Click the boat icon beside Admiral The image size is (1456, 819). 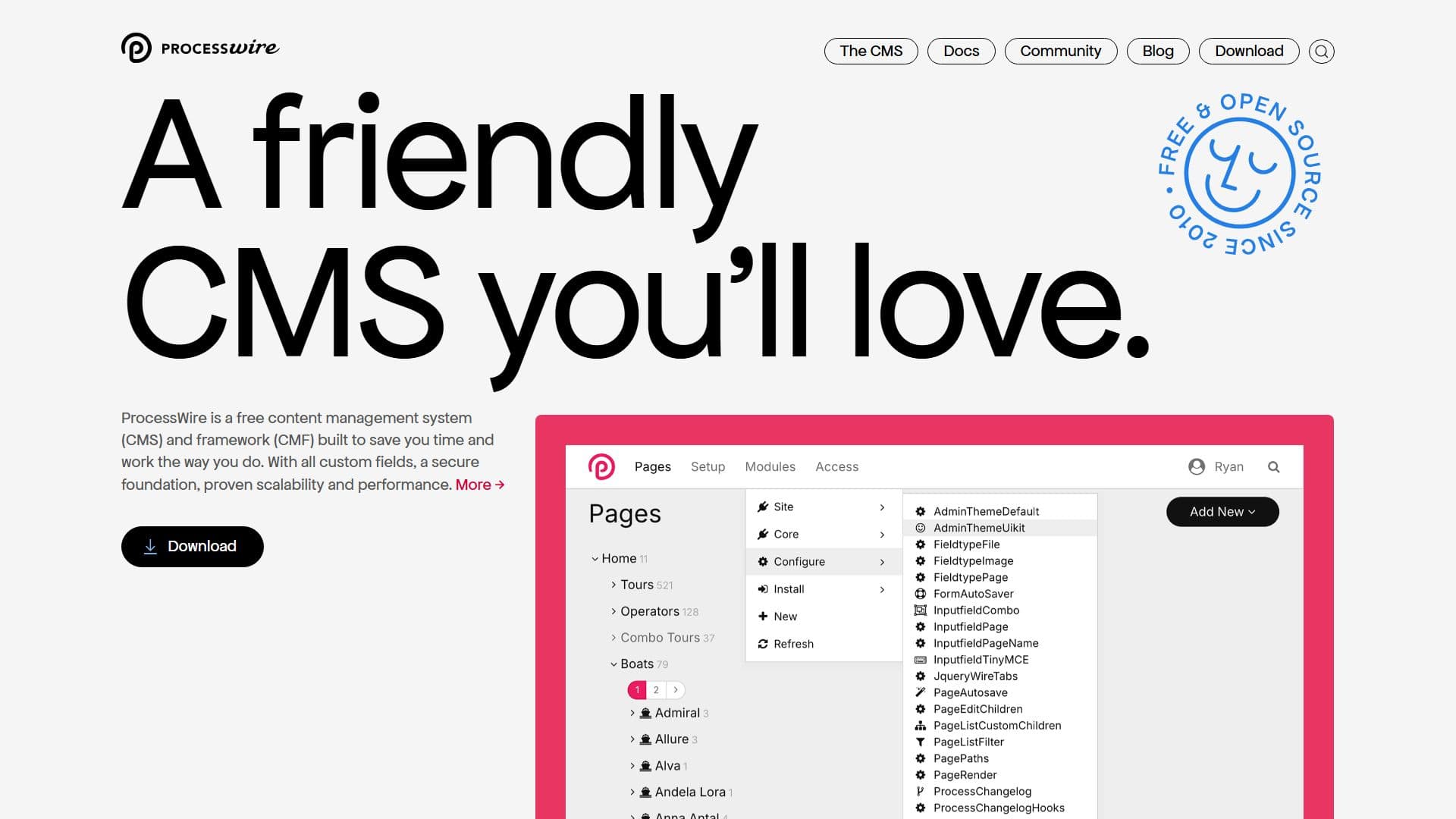[645, 713]
